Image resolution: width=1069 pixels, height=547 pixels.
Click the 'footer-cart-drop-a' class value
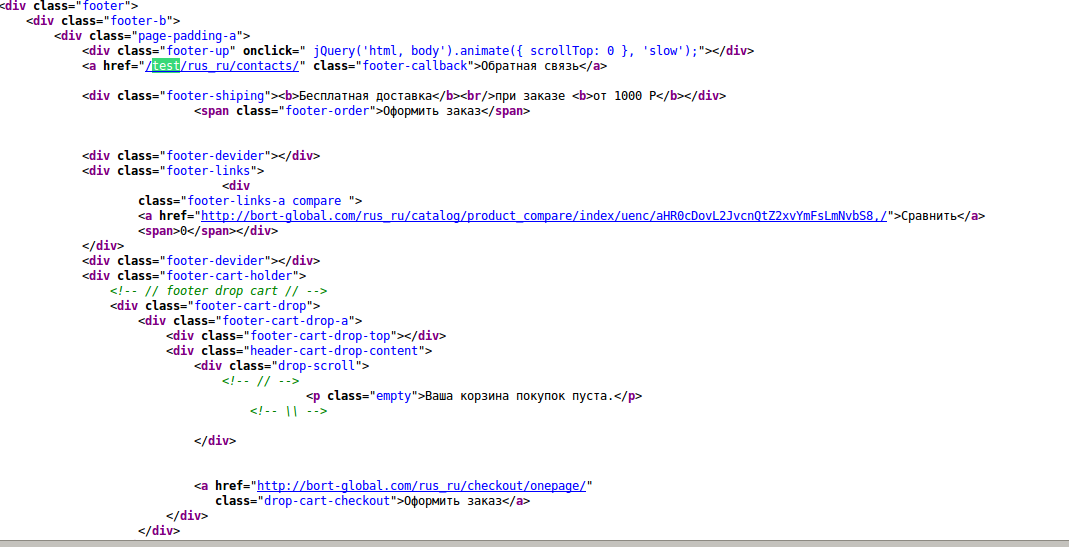[285, 321]
